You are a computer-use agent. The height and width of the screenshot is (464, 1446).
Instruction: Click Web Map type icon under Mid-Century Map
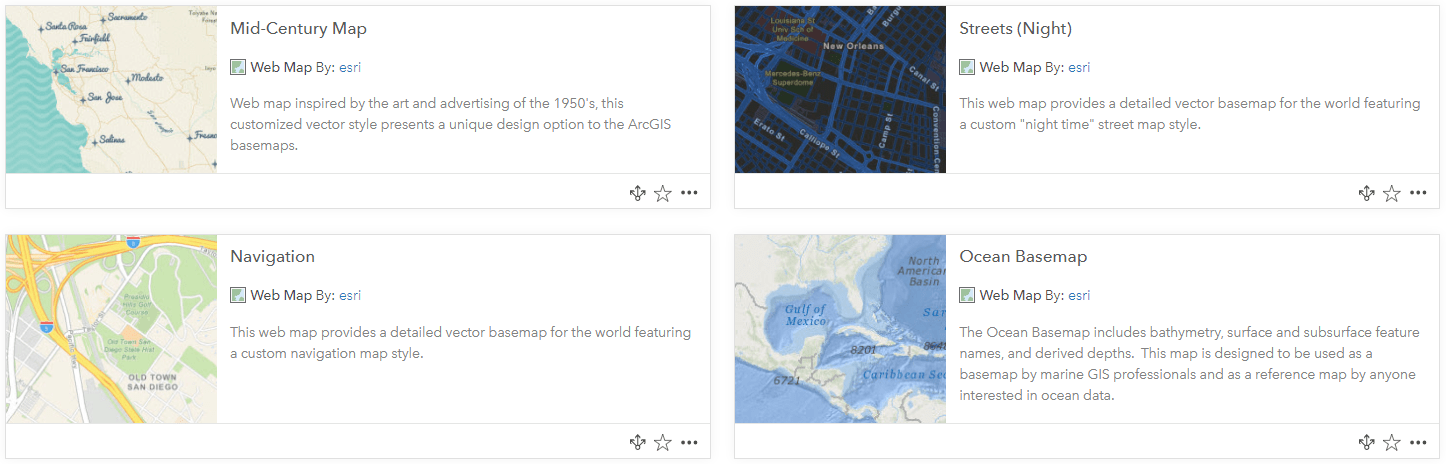238,67
